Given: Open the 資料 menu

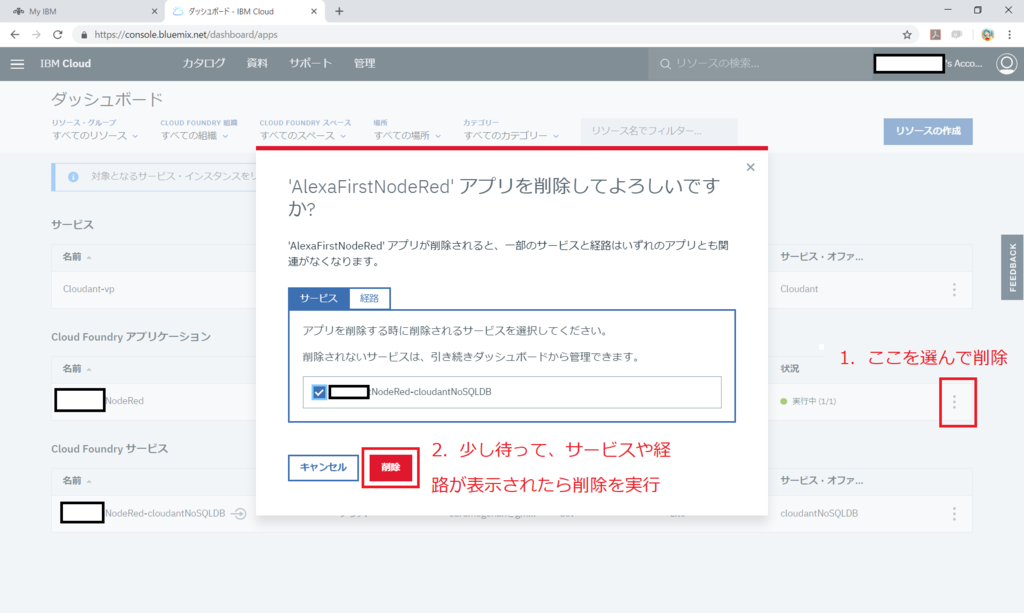Looking at the screenshot, I should (x=257, y=63).
